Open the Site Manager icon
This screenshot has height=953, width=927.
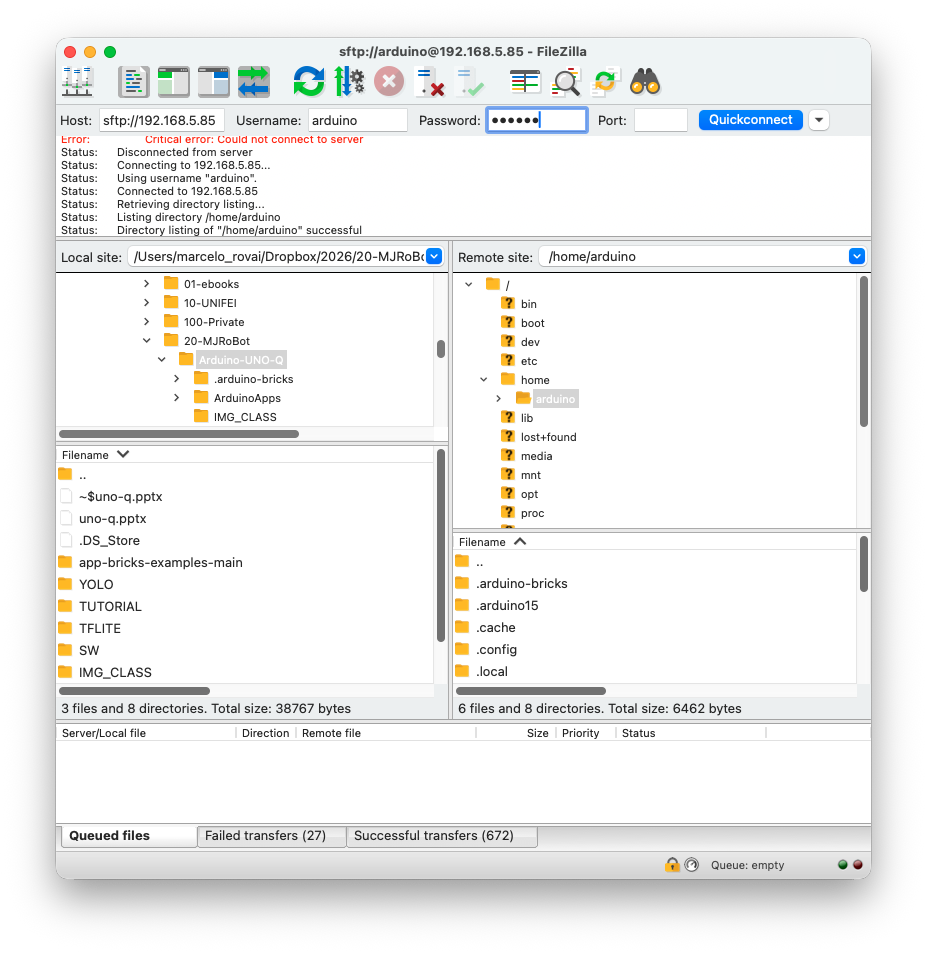[x=77, y=81]
